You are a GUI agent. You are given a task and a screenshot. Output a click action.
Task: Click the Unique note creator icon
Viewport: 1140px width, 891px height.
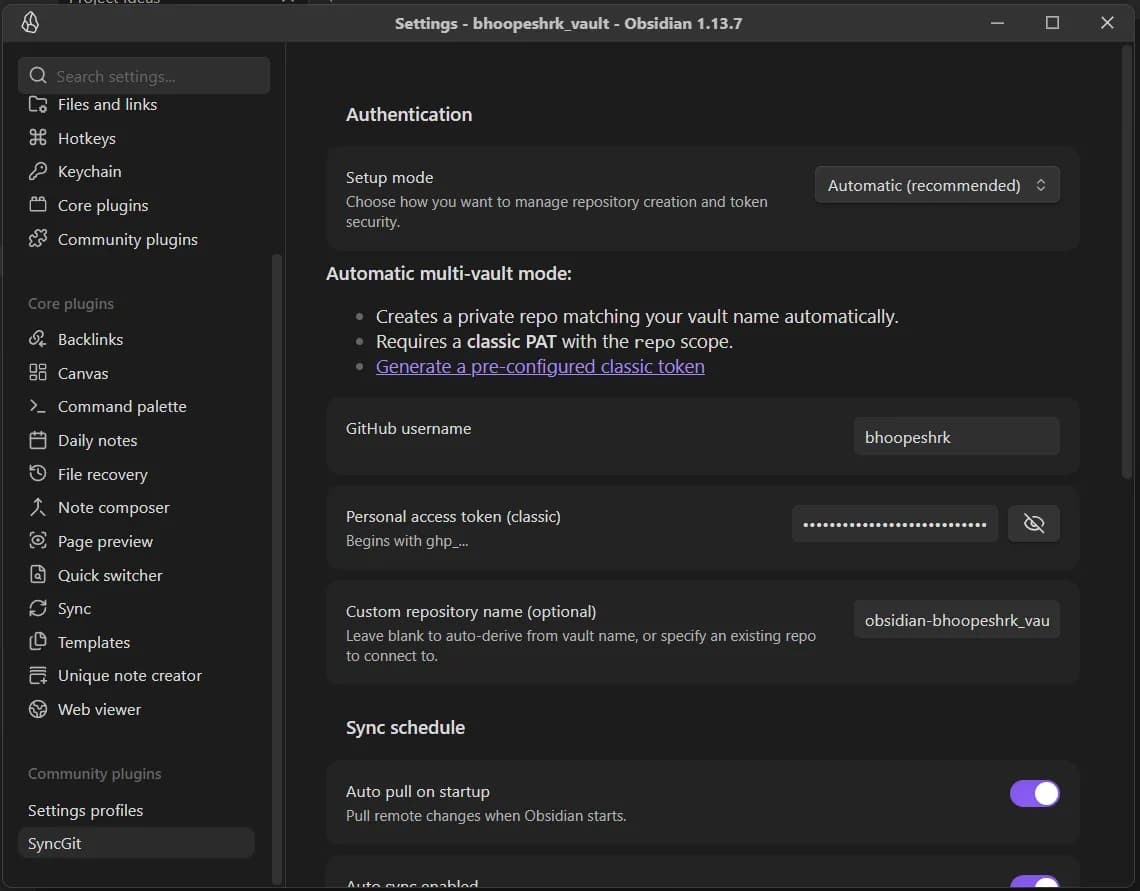pos(38,675)
